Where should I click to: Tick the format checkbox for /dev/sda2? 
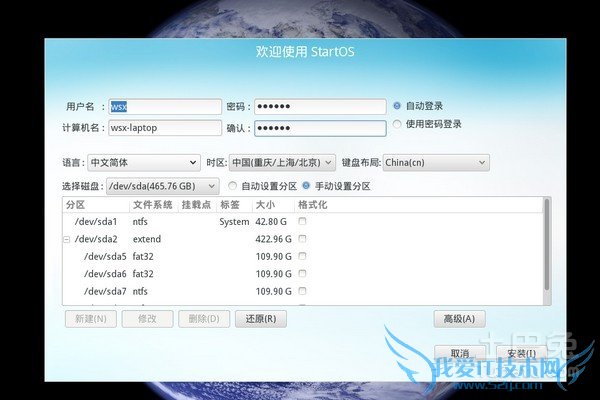click(302, 239)
